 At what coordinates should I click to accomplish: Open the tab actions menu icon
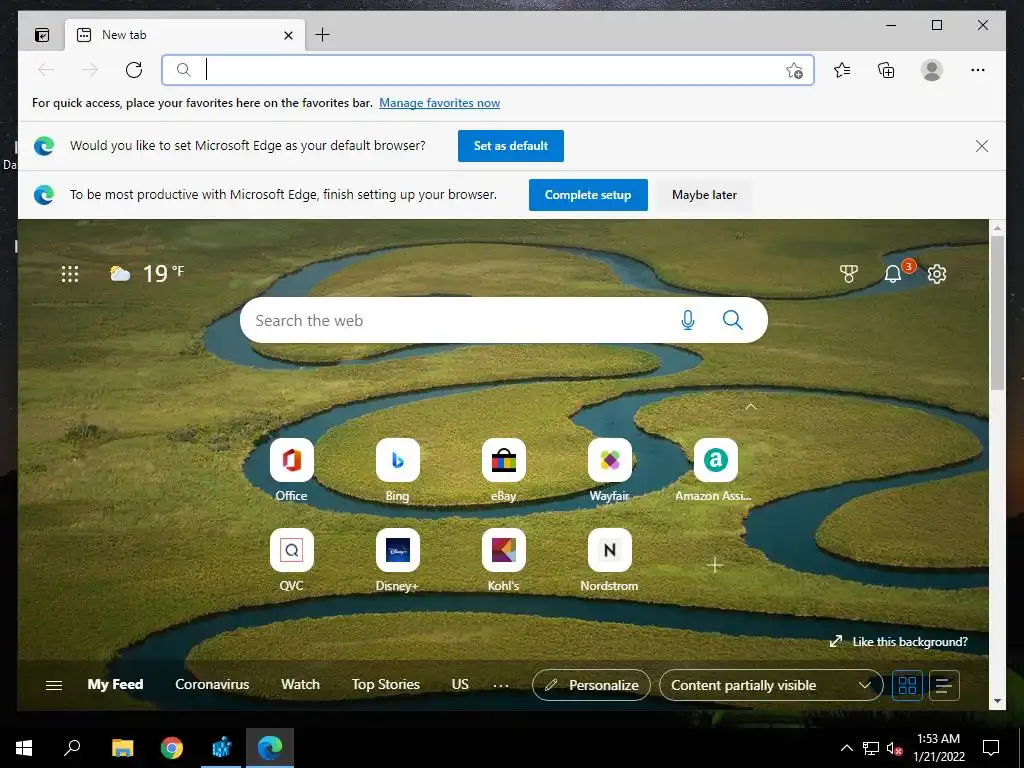42,35
